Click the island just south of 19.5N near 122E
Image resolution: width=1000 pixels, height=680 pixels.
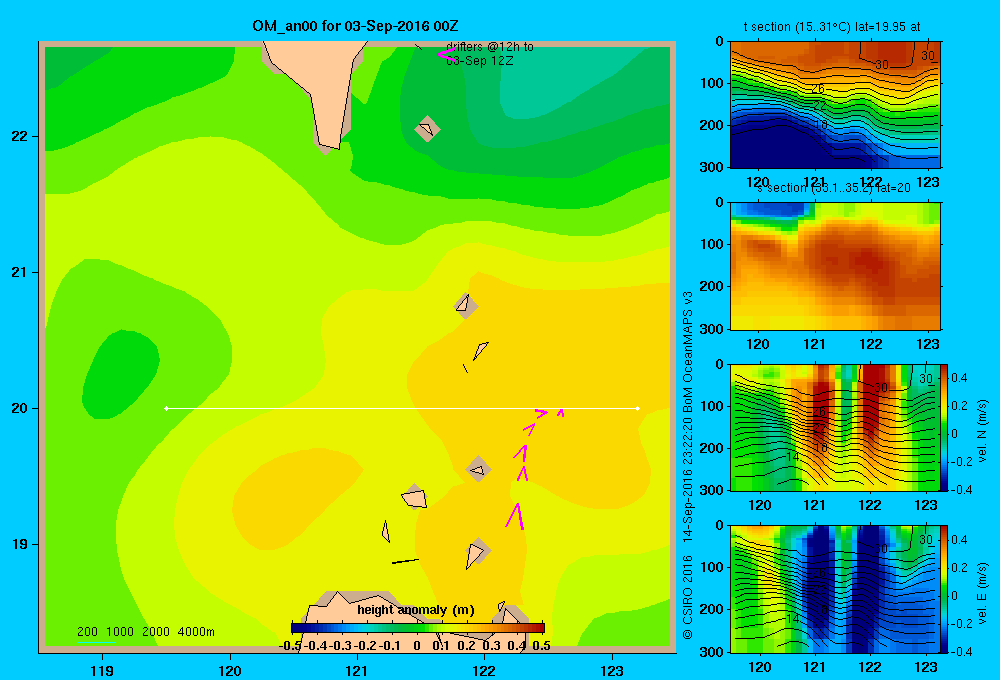coord(478,469)
